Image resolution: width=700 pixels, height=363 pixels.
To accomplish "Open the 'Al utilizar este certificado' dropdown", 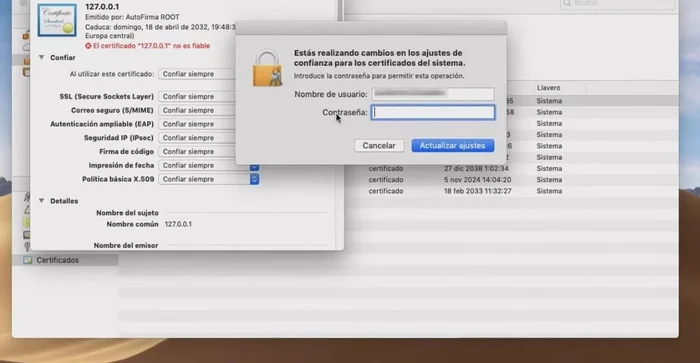I will coord(197,74).
